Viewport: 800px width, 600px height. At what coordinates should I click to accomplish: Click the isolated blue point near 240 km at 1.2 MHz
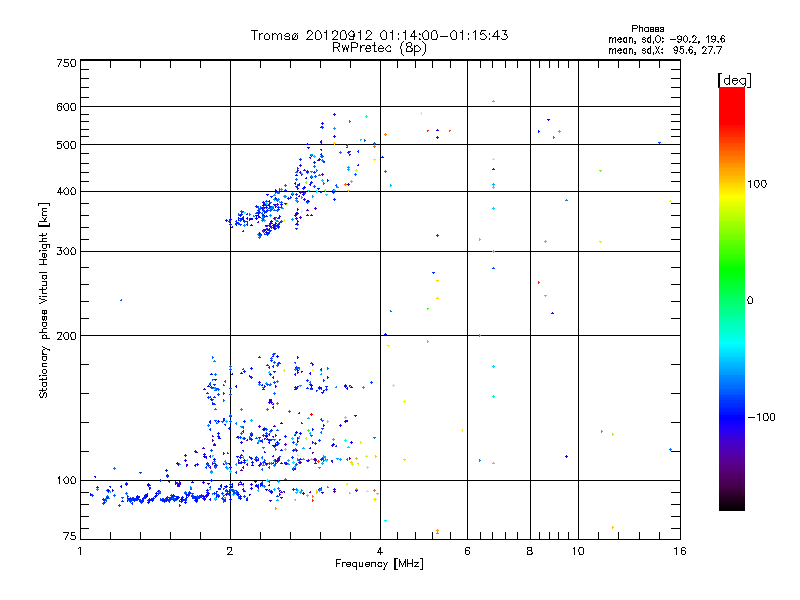click(x=121, y=300)
